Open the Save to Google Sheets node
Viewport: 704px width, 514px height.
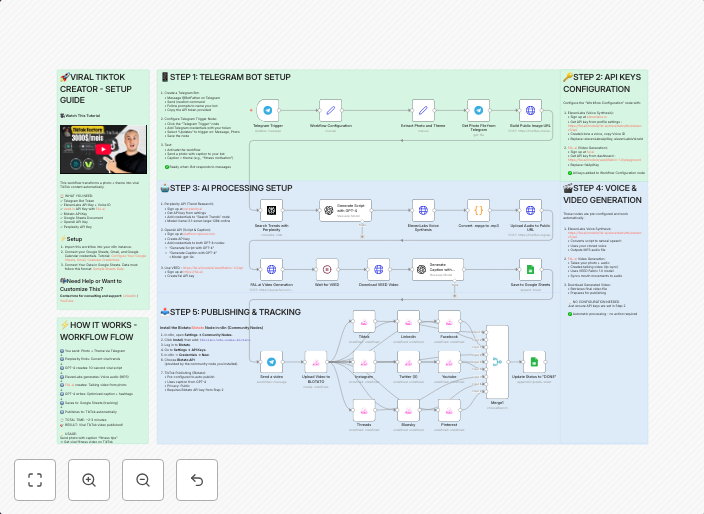pyautogui.click(x=531, y=269)
